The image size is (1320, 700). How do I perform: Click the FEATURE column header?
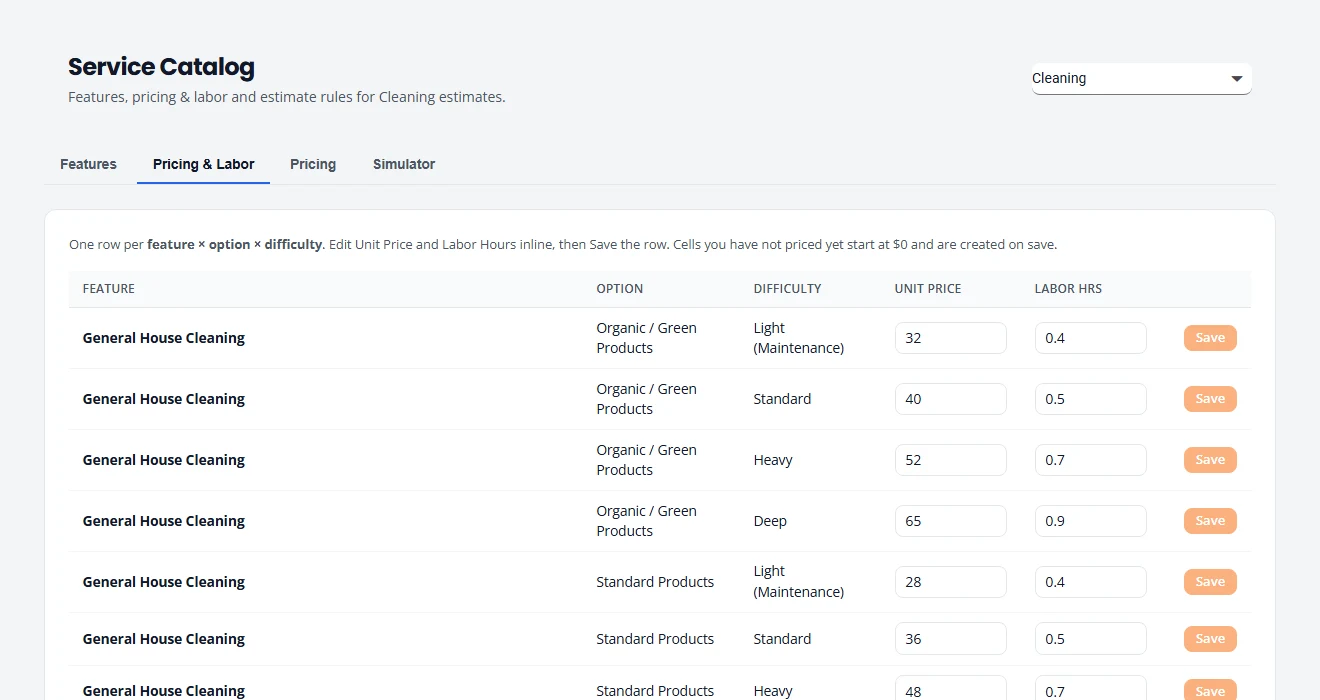pyautogui.click(x=108, y=289)
